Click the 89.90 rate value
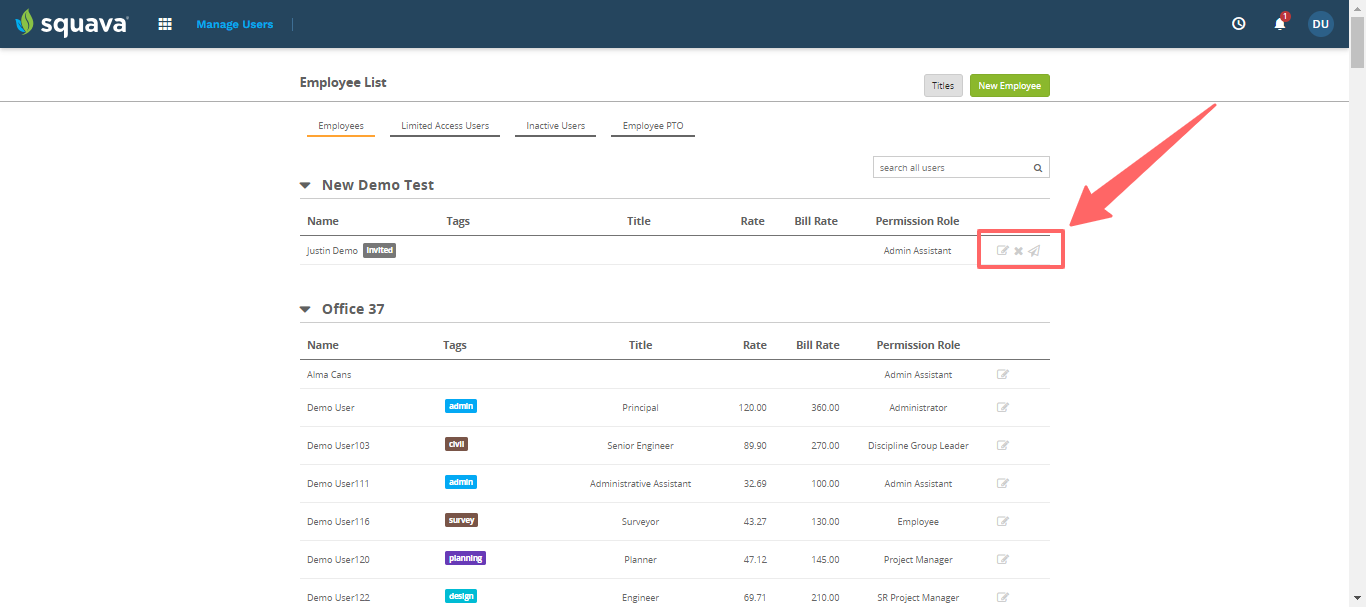1366x607 pixels. pyautogui.click(x=755, y=446)
